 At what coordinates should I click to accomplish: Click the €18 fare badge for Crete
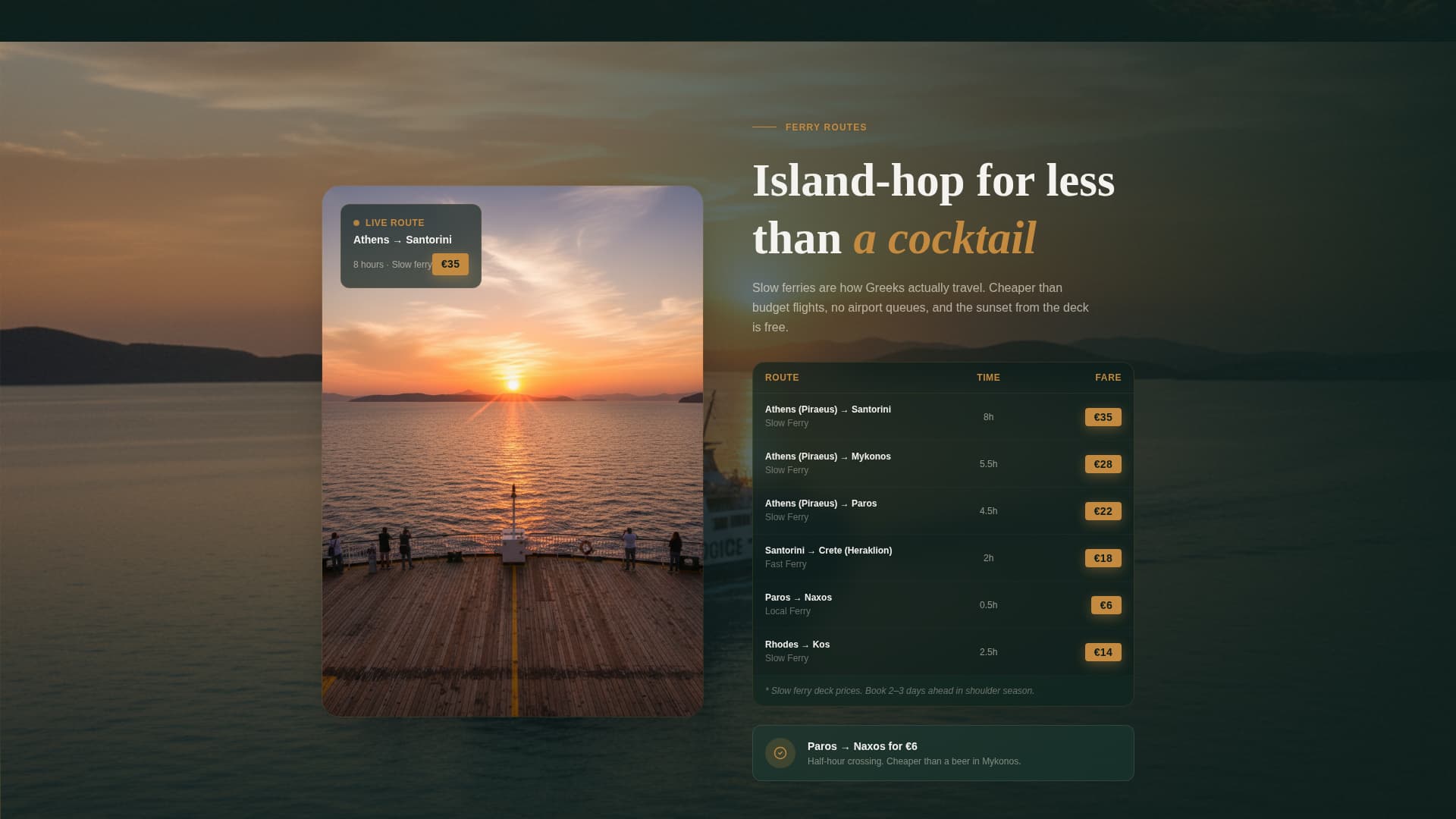click(1103, 557)
